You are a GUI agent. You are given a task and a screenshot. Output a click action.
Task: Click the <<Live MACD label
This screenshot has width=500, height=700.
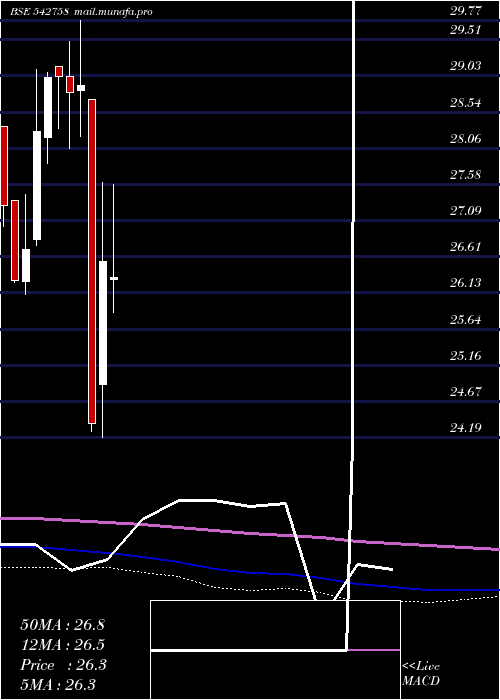click(421, 674)
